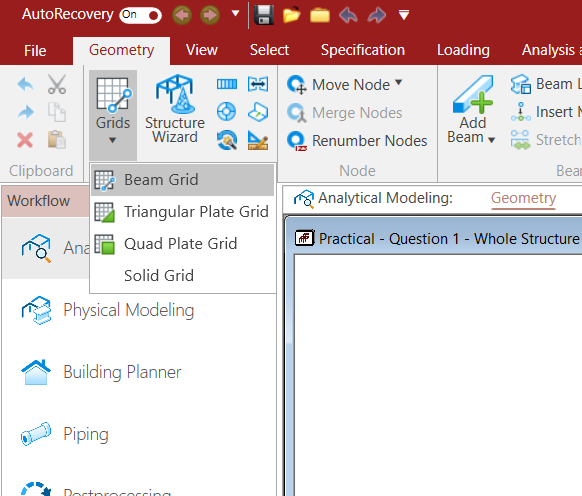Open the dropdown arrow after the round navigation arrows
This screenshot has width=582, height=496.
[235, 14]
